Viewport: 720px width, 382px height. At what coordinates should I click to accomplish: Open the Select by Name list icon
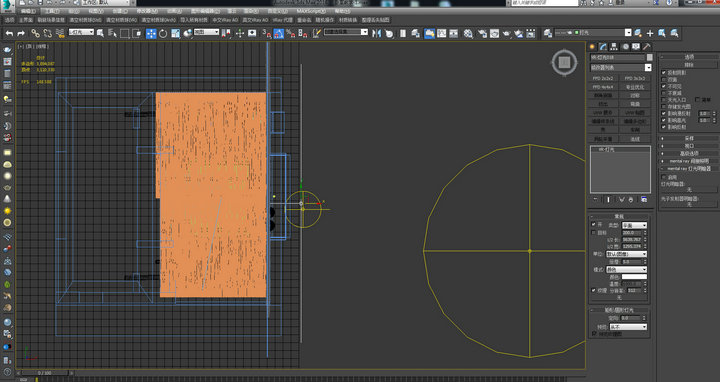pos(112,33)
